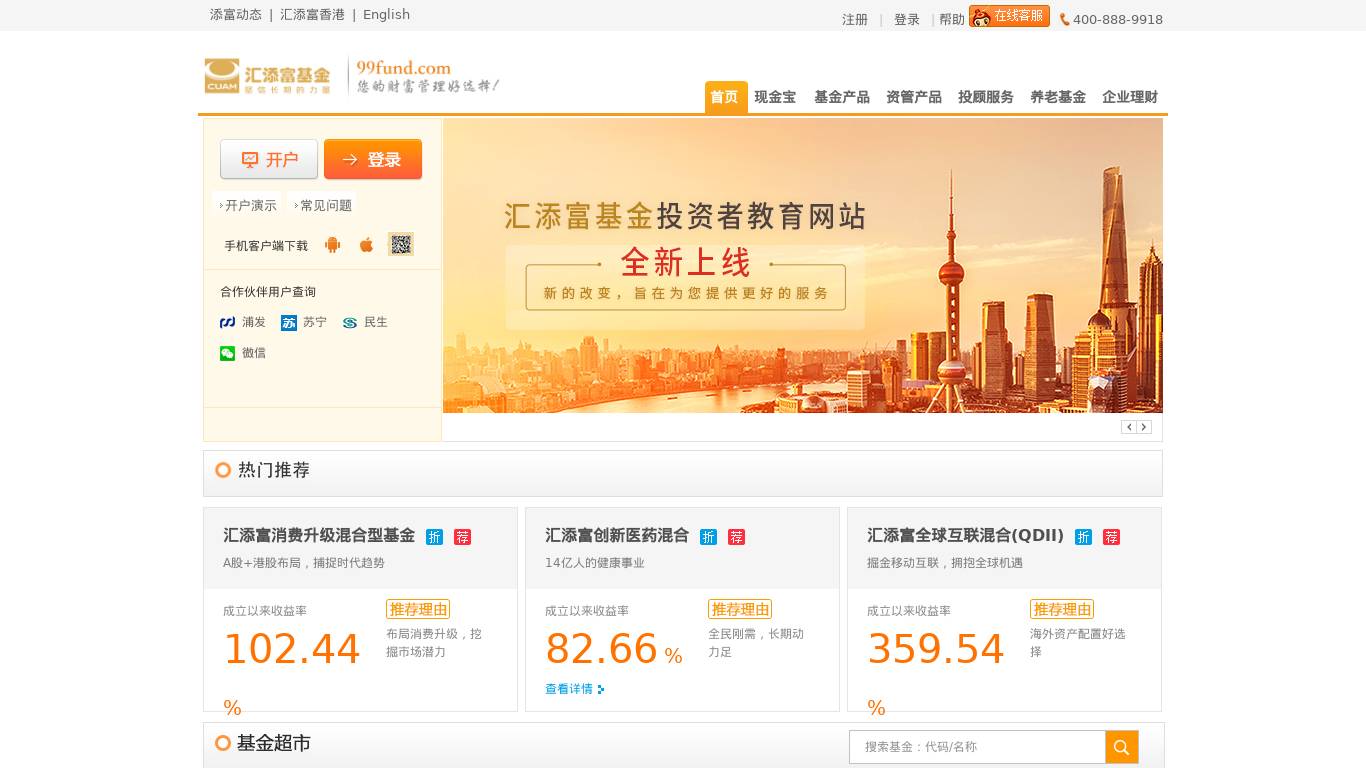Open 查看详情 for 创新医药混合 fund
The image size is (1366, 768).
coord(572,688)
